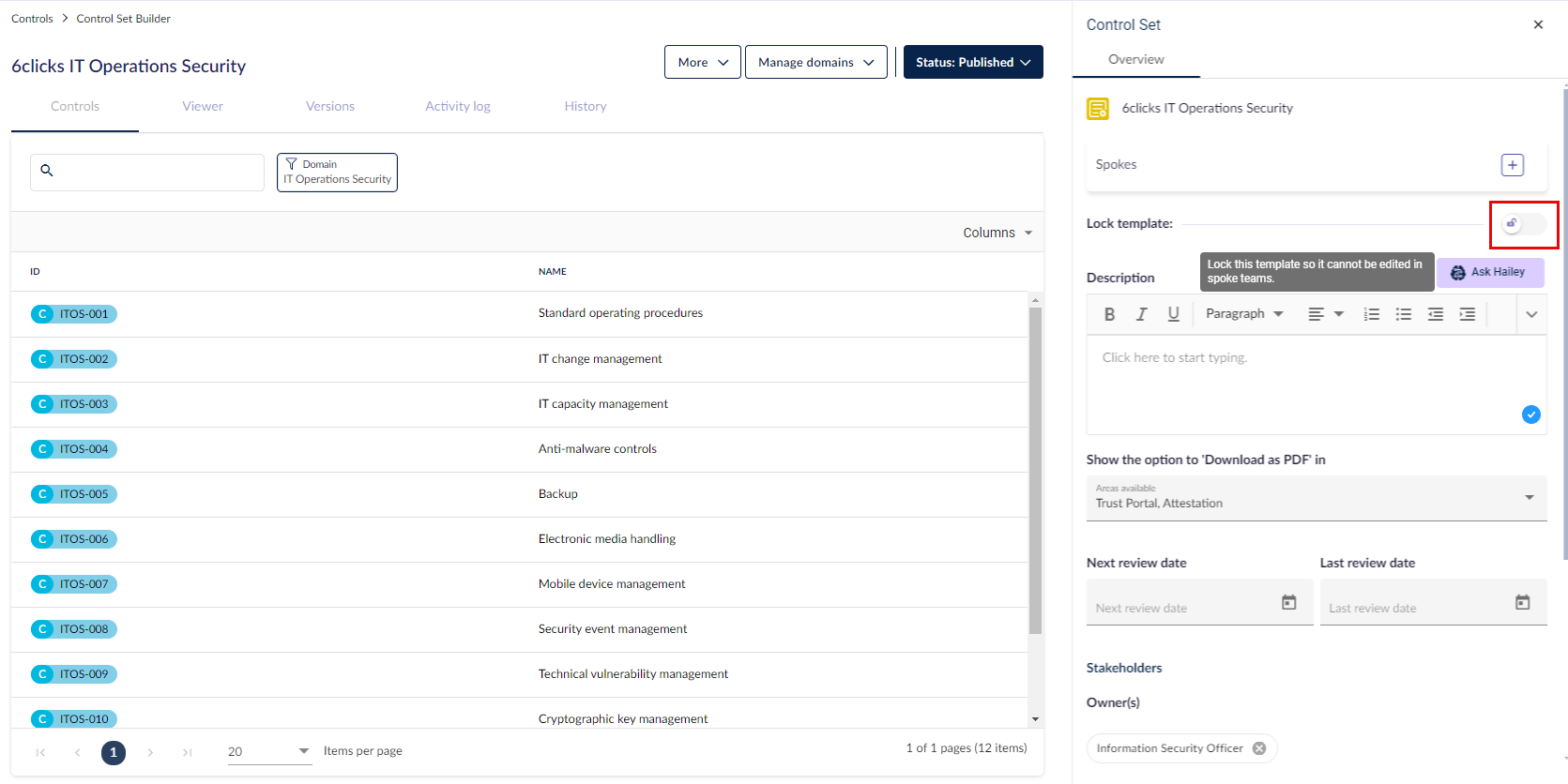Select 'IT capacity management' row
Screen dimensions: 1568x784
(520, 404)
